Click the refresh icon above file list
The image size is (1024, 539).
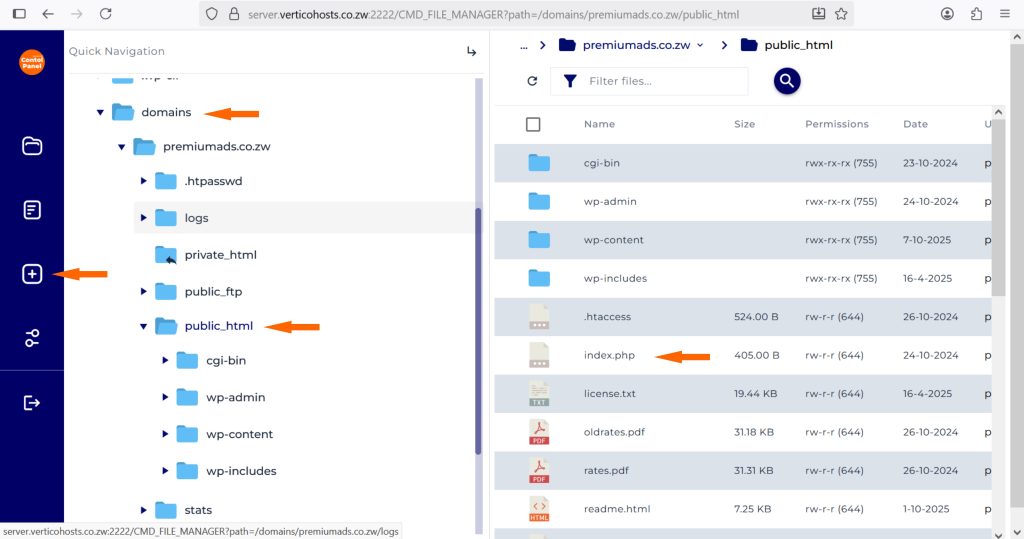point(532,81)
